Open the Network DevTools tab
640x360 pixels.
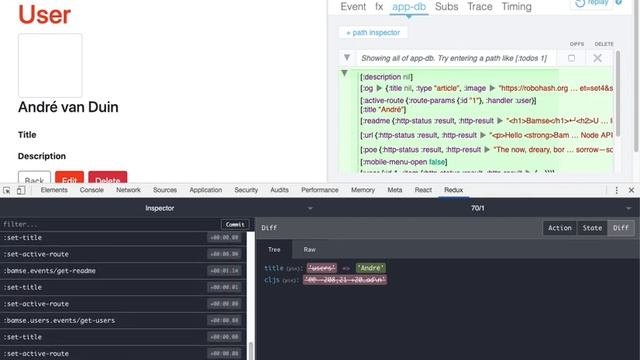[128, 190]
